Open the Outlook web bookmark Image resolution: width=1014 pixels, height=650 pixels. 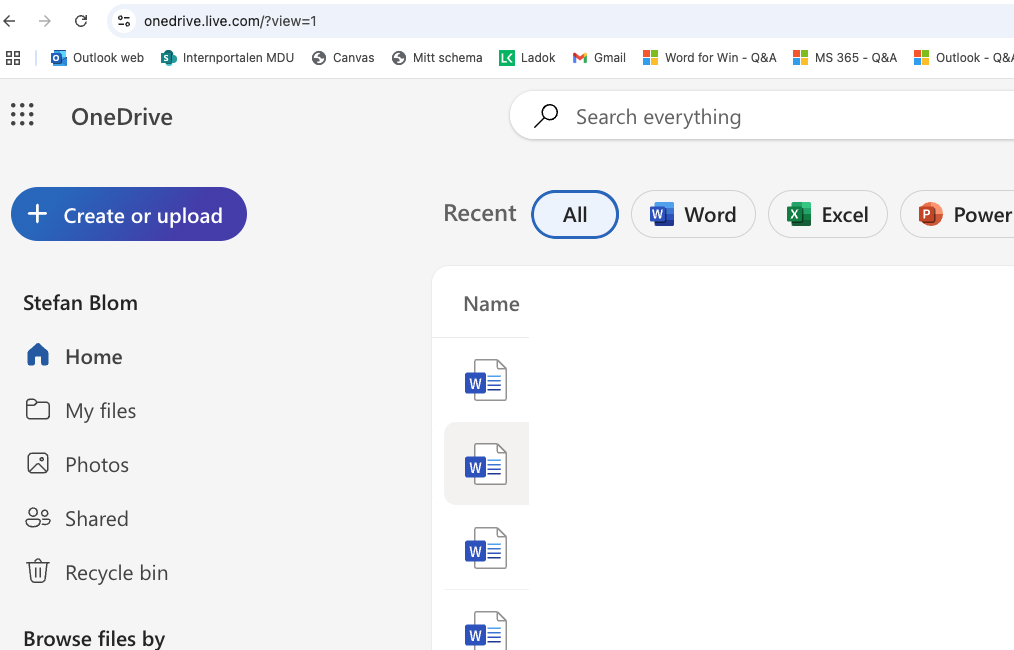pos(97,58)
